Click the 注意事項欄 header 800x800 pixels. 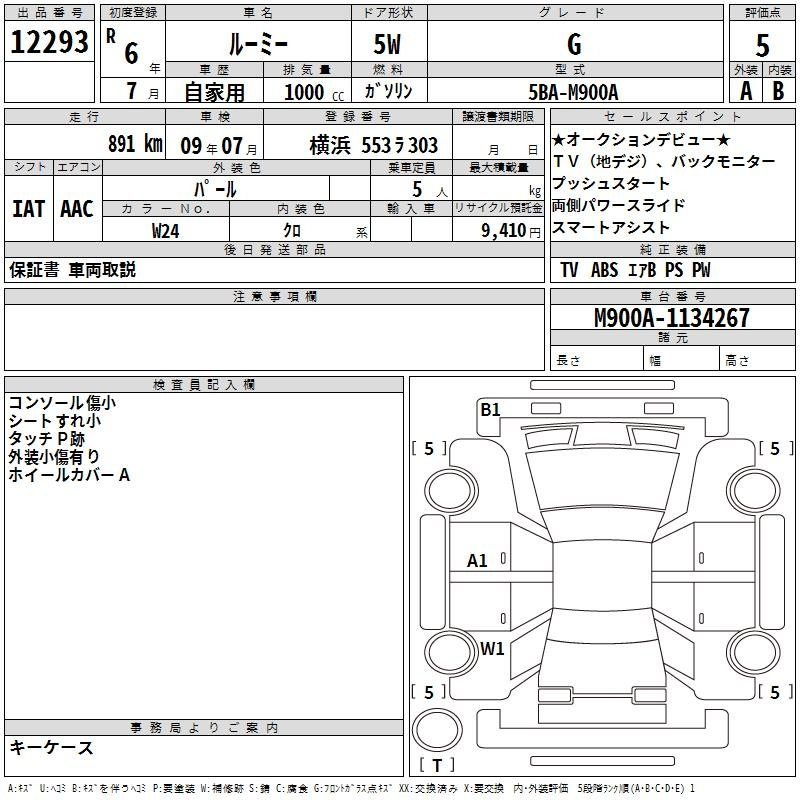[x=274, y=296]
